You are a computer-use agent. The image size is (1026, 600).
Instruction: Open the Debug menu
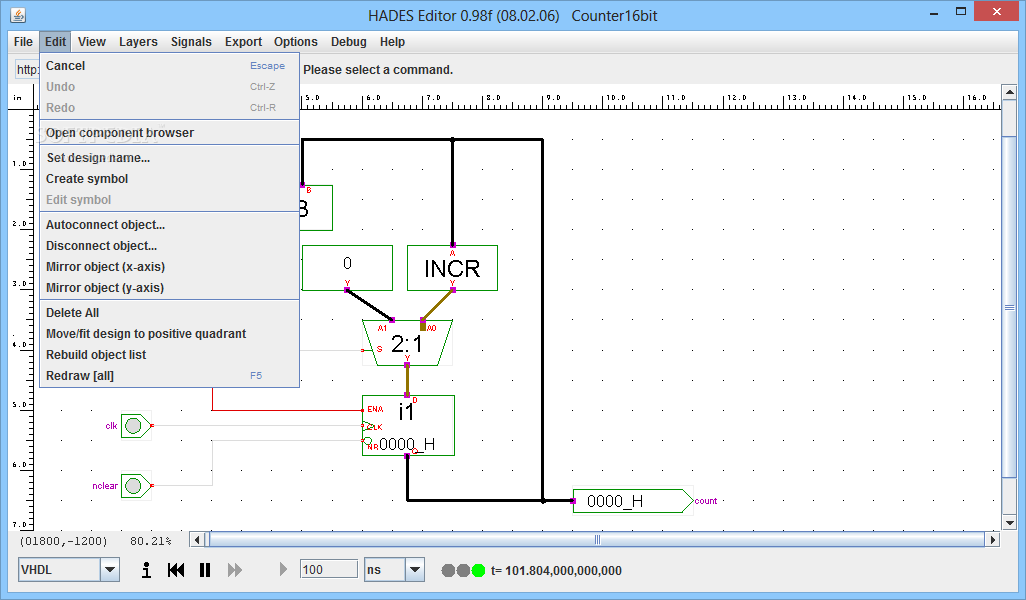coord(349,42)
